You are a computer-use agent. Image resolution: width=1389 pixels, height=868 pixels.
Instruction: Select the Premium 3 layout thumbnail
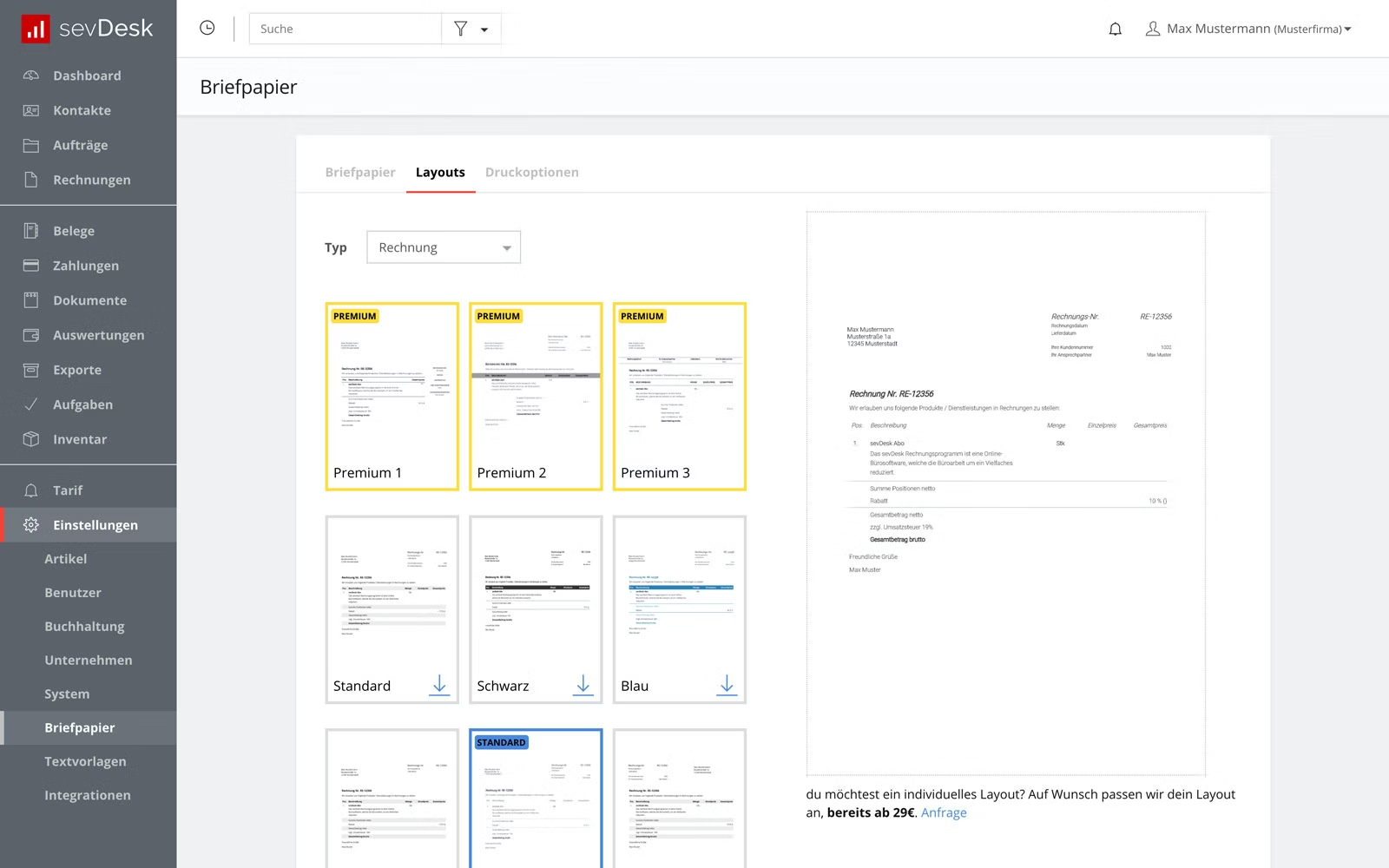pos(679,396)
